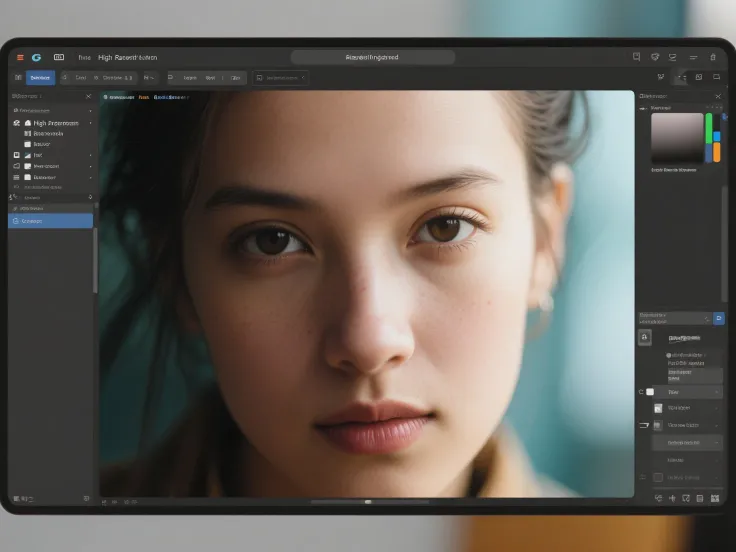Click the trash icon in the title bar
Viewport: 736px width, 552px height.
[713, 57]
